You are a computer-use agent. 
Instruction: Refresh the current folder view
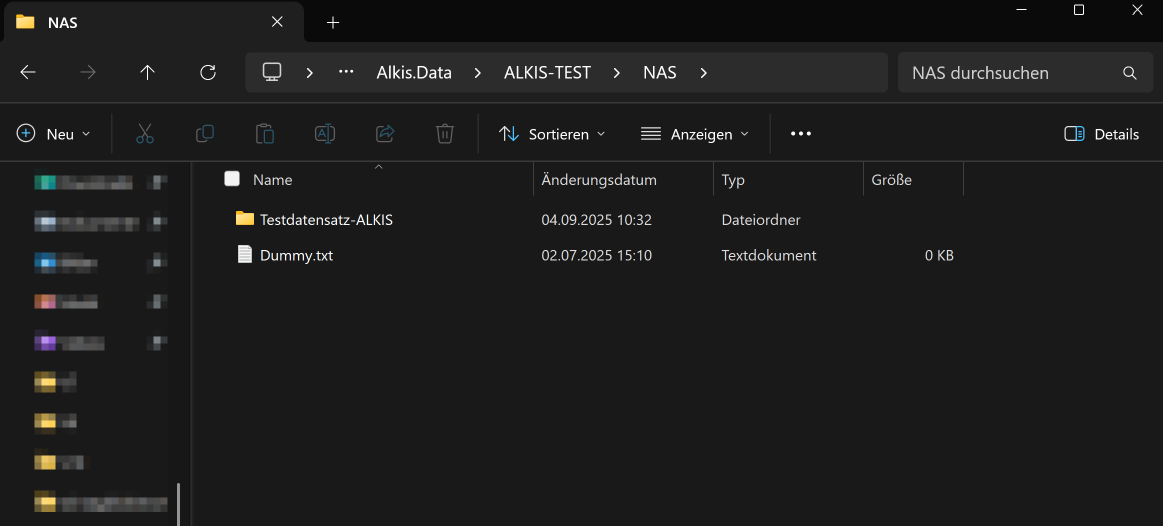click(208, 72)
